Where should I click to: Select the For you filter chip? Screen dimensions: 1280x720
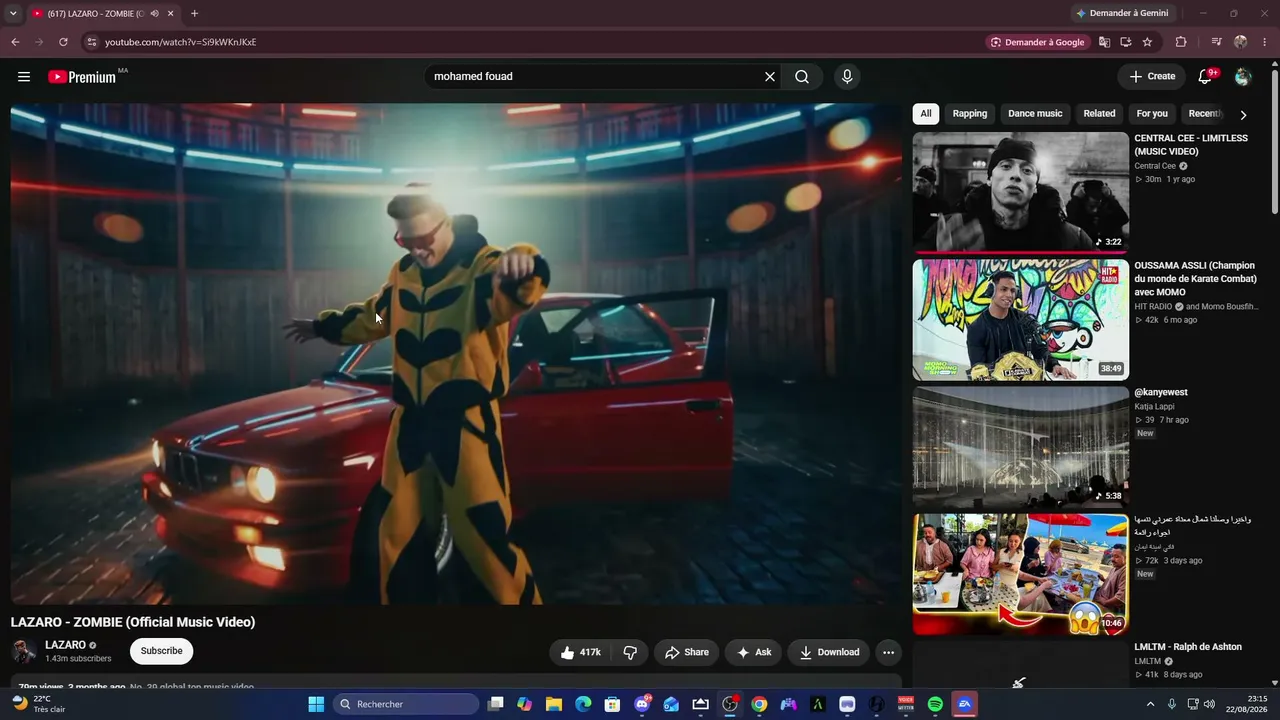(1152, 114)
